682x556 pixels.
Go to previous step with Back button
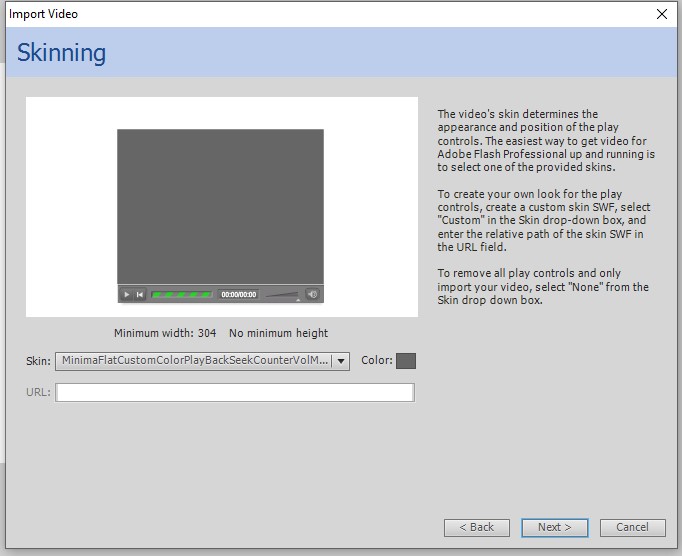(477, 527)
